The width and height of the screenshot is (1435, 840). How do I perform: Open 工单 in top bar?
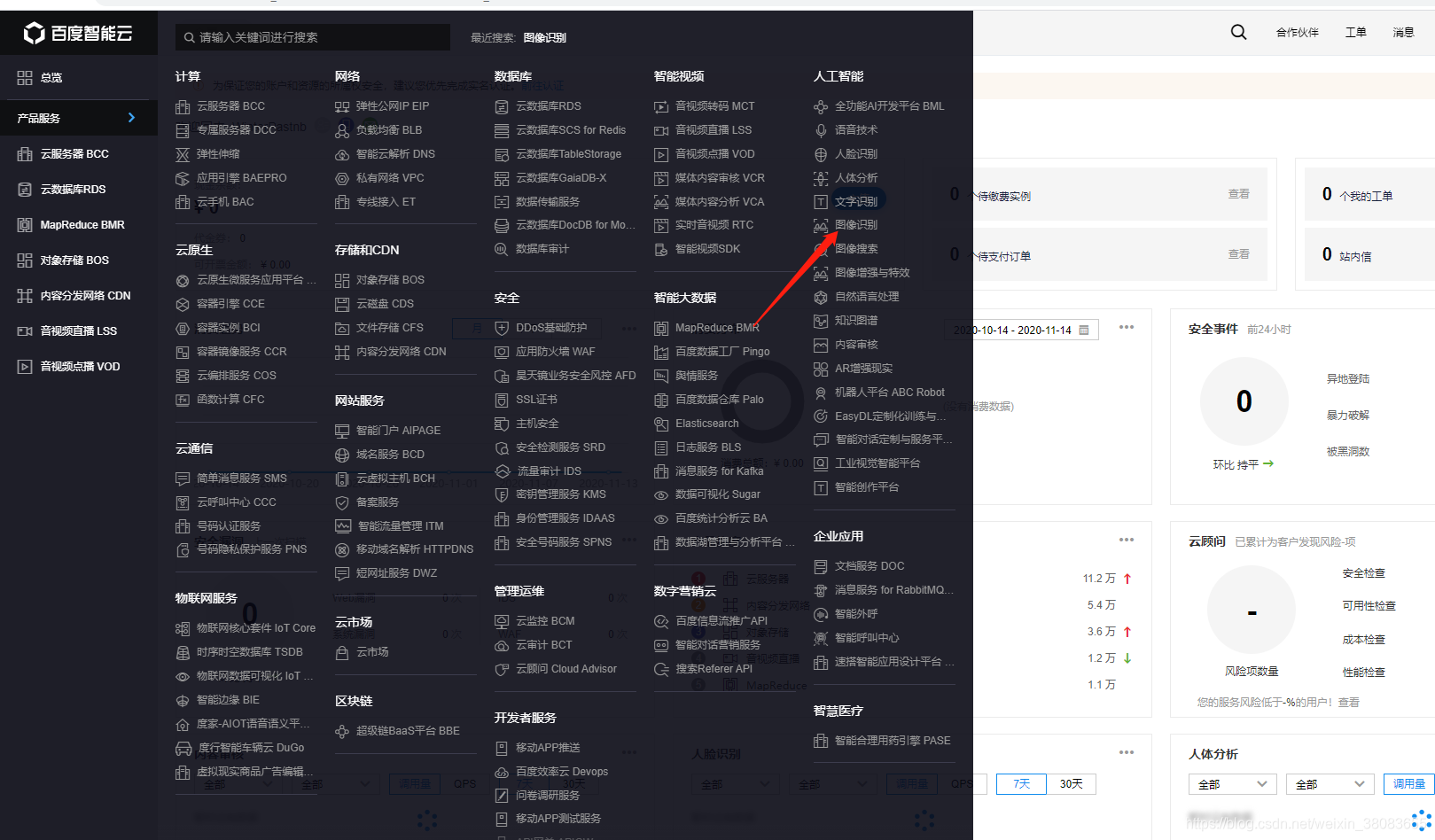pyautogui.click(x=1356, y=33)
